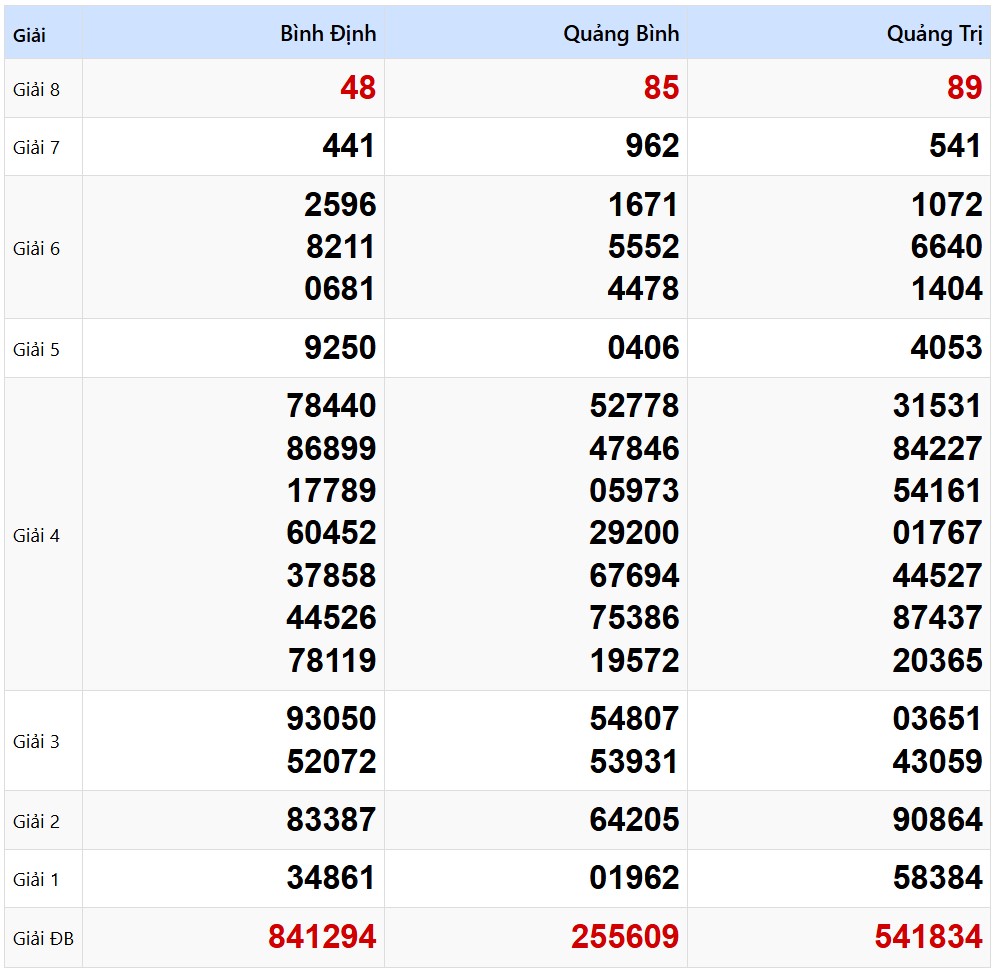Select special prize number 255609

[625, 937]
